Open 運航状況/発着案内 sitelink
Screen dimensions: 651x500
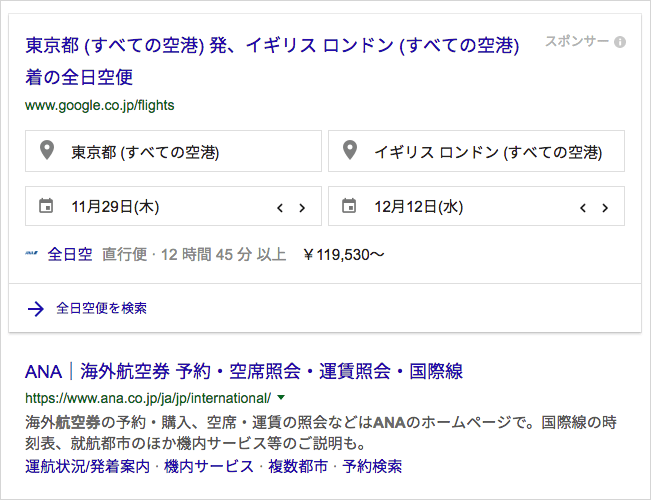tap(88, 466)
